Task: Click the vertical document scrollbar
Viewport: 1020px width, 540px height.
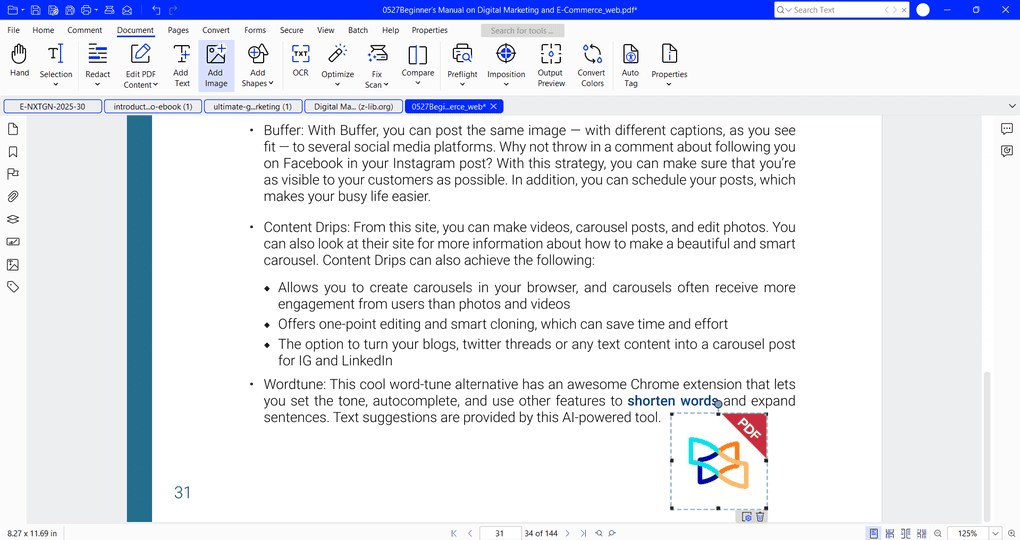Action: coord(987,447)
